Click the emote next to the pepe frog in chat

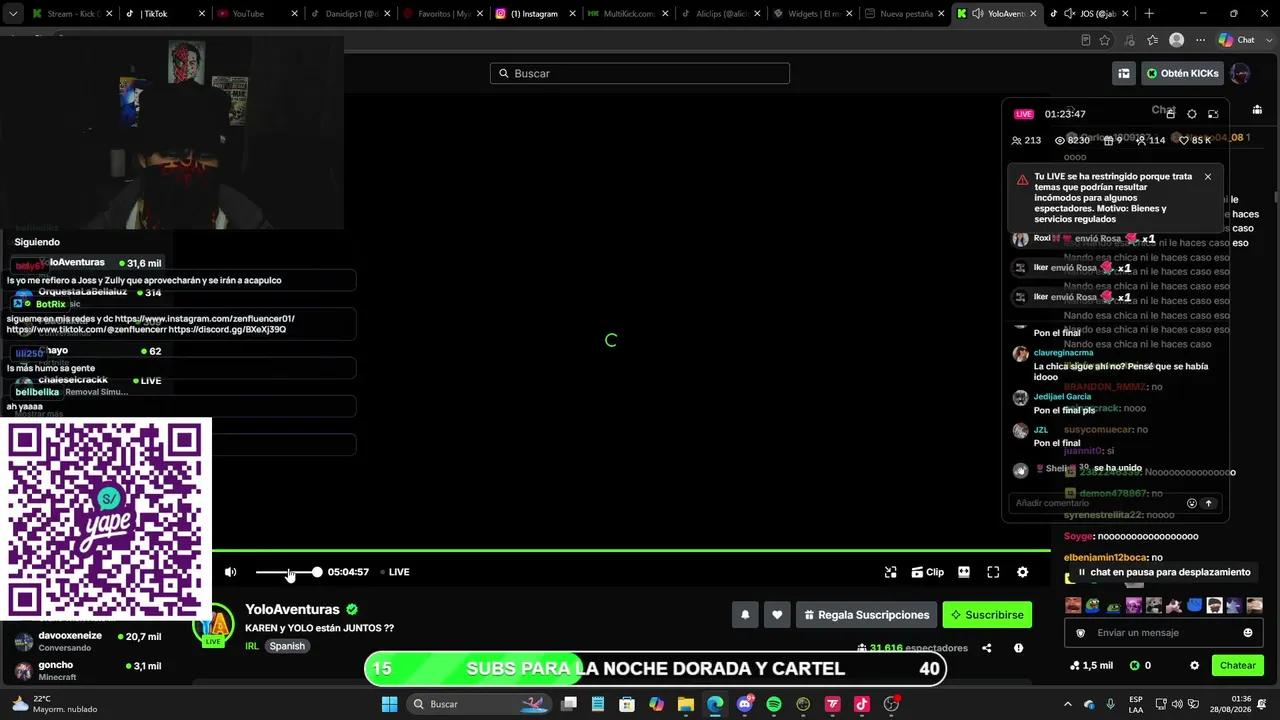[1113, 605]
